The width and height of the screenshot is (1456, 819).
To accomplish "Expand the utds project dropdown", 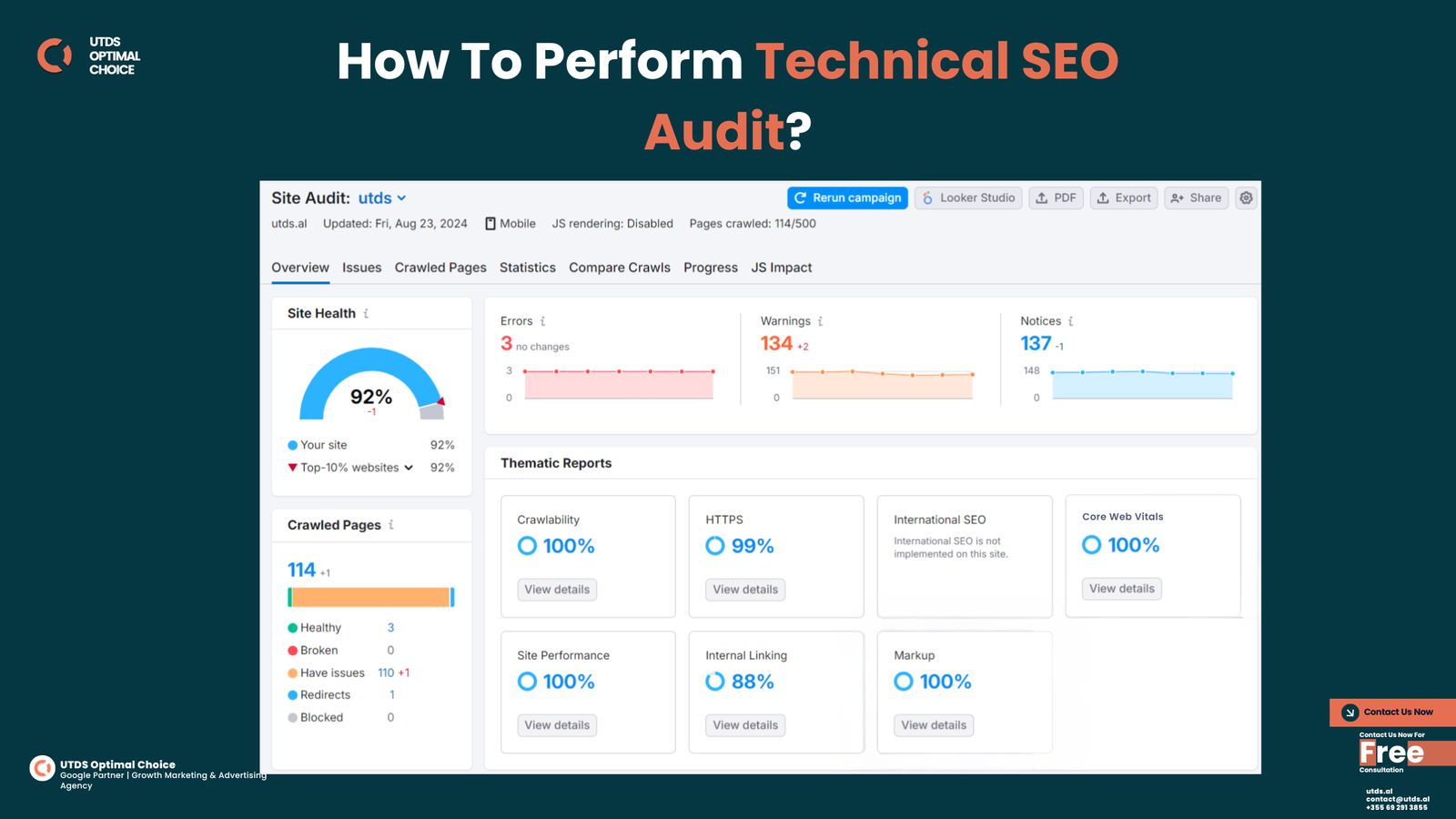I will [382, 197].
